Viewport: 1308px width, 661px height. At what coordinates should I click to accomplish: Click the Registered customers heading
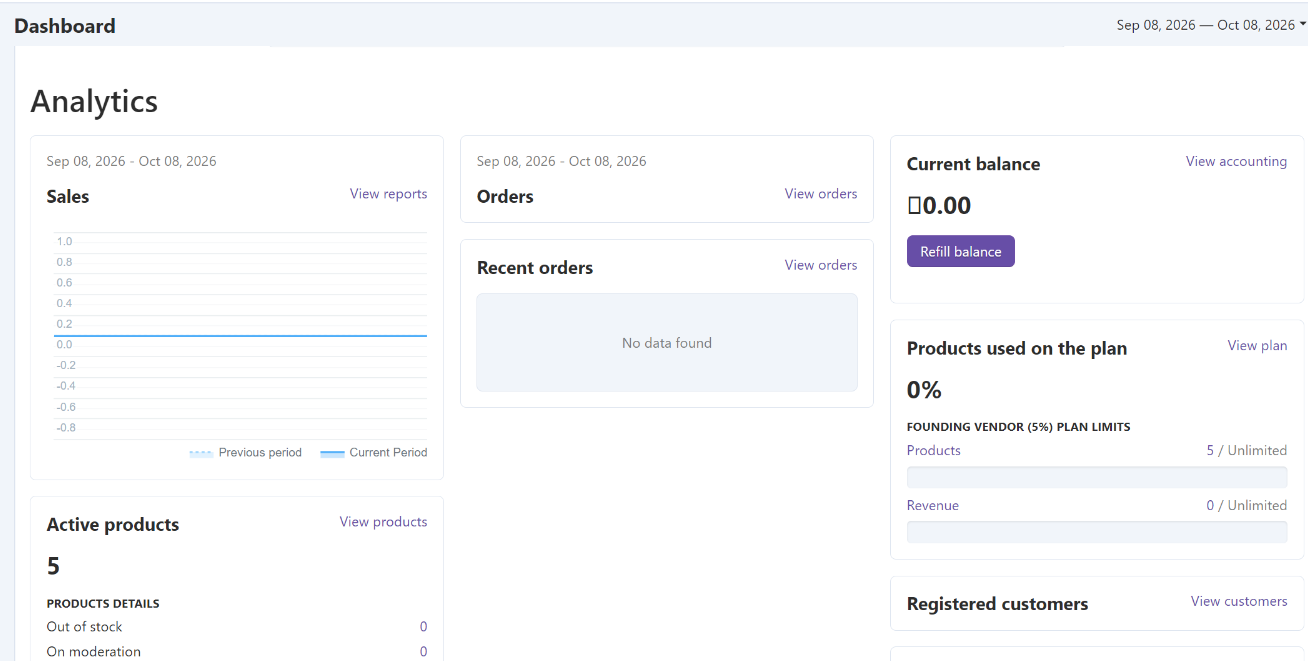(997, 604)
